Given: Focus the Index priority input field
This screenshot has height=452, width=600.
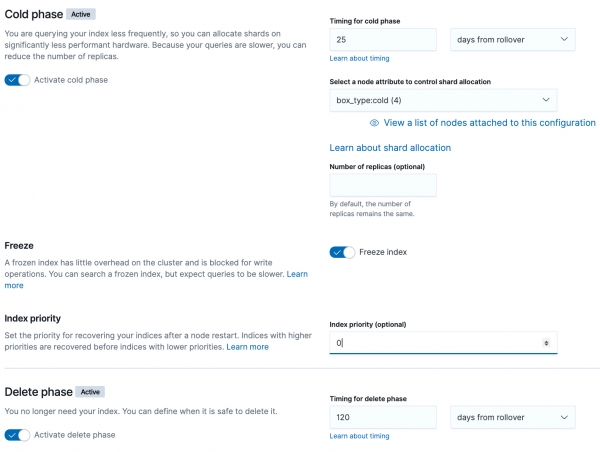Looking at the screenshot, I should tap(435, 343).
